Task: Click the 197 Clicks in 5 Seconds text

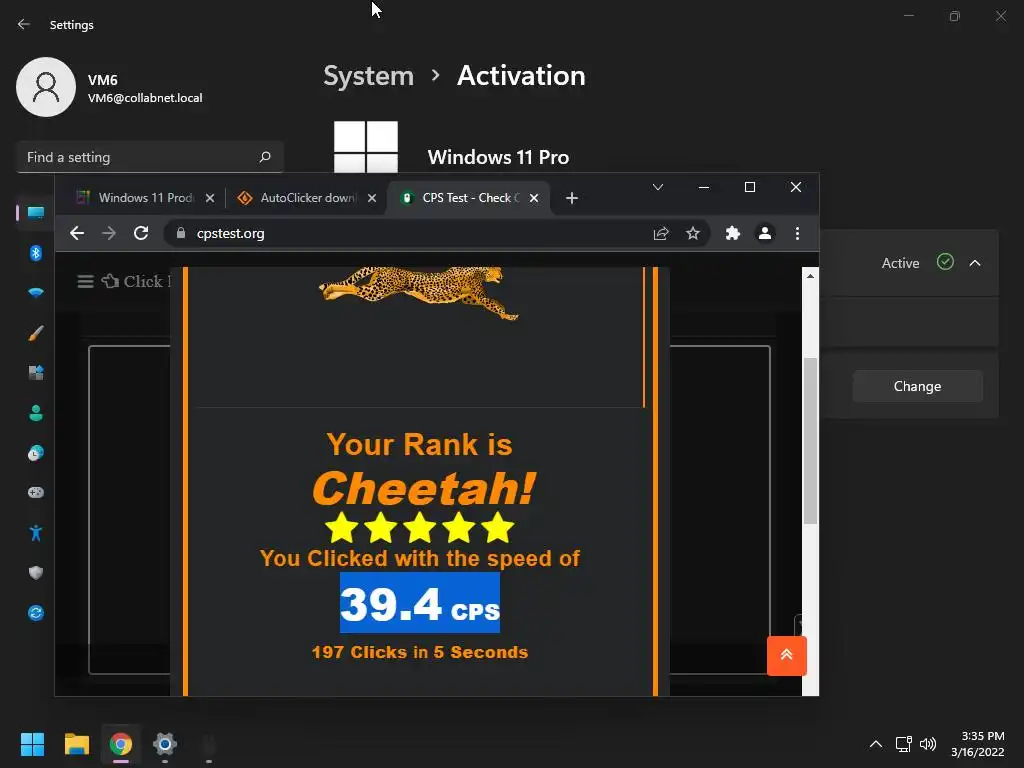Action: [420, 652]
